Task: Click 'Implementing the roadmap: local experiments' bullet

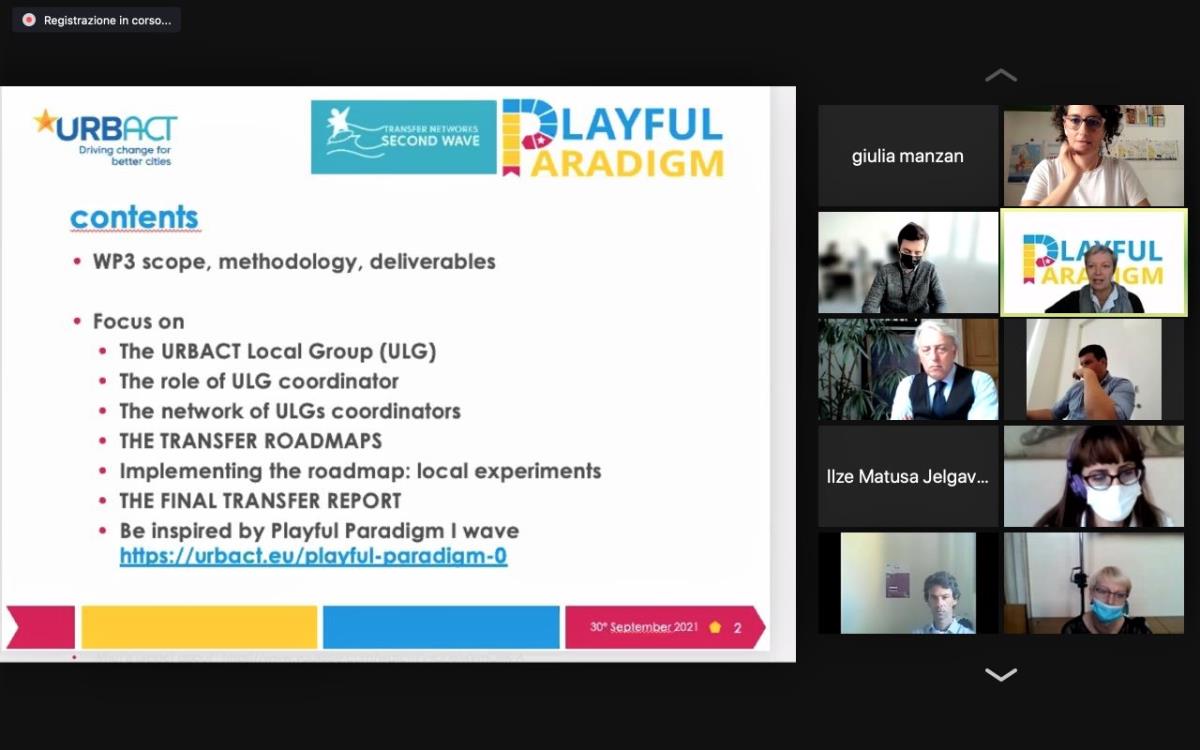Action: point(361,471)
